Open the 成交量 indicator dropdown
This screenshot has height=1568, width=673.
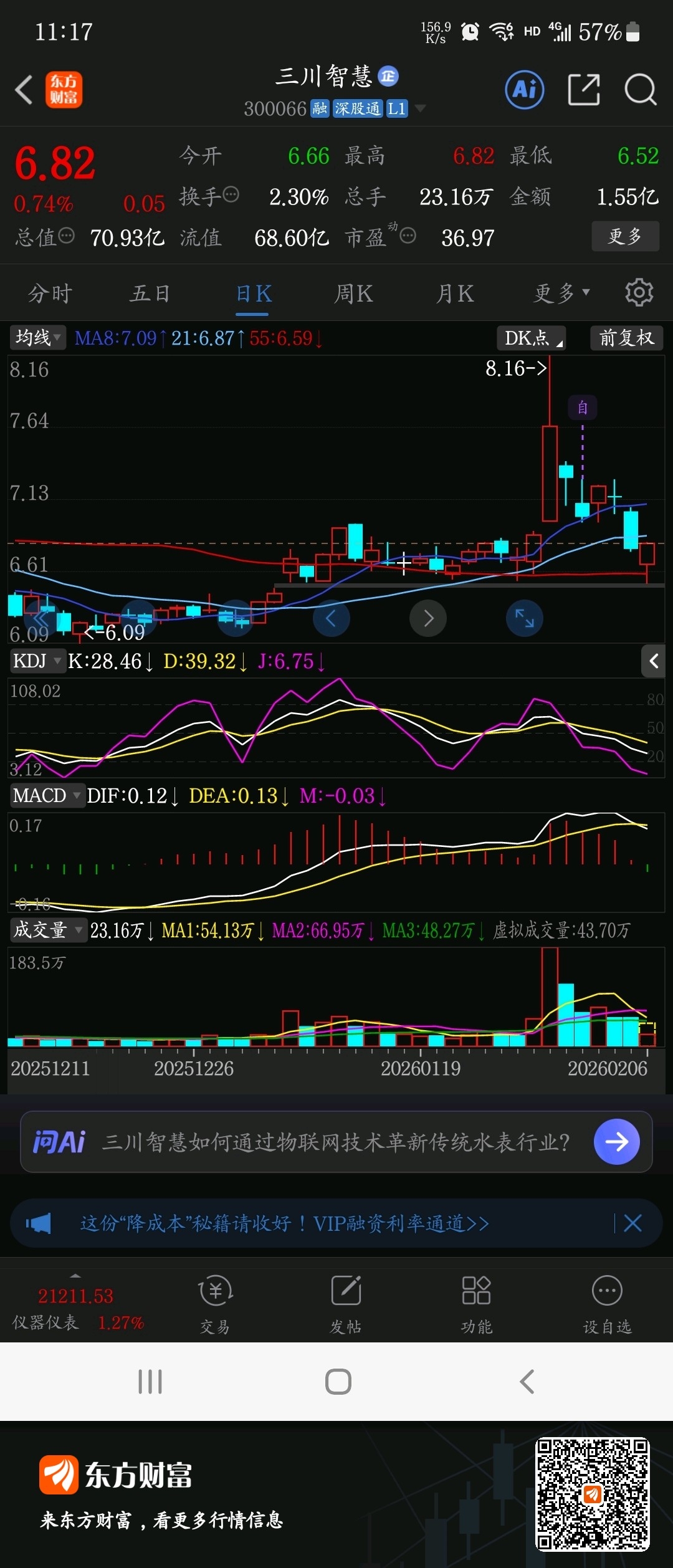(x=48, y=930)
